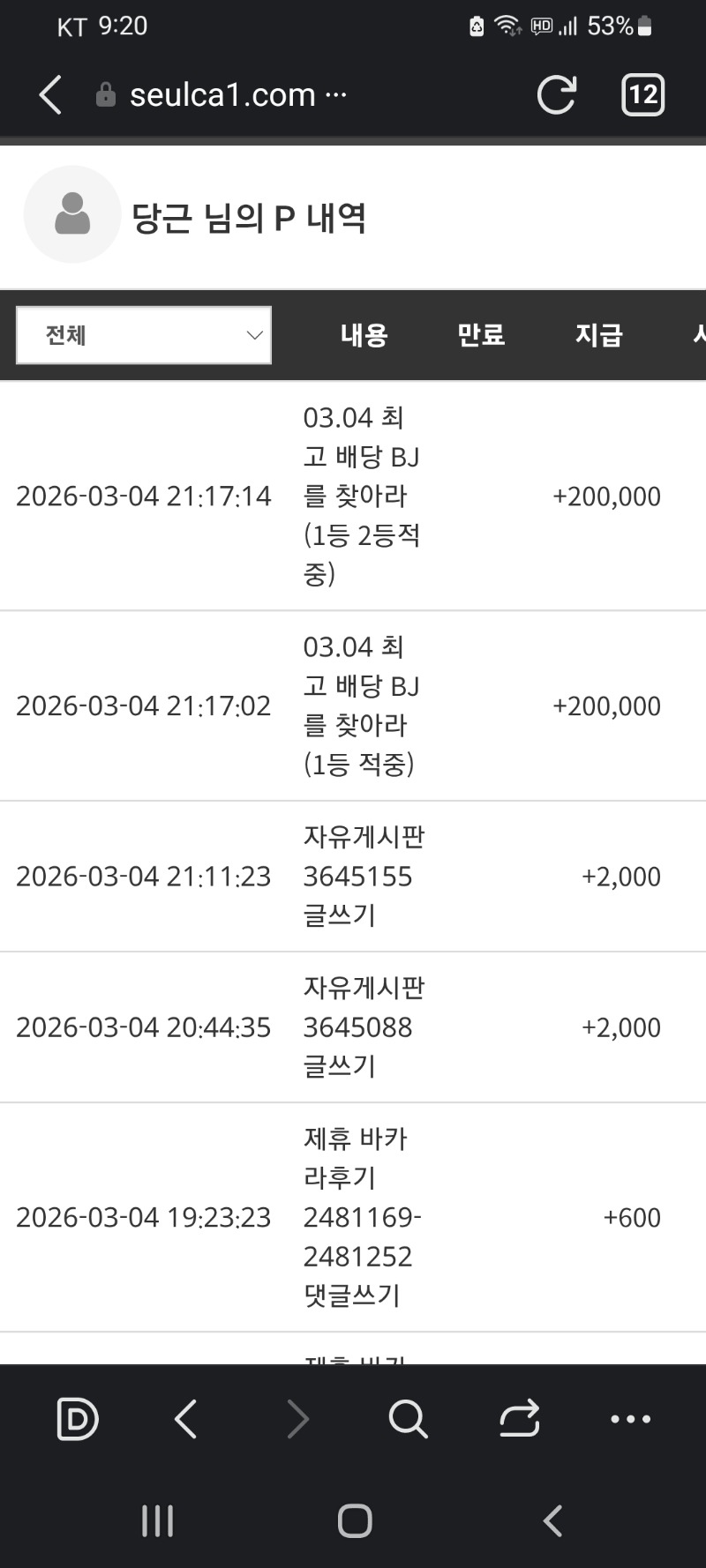
Task: Open the 자유게시판 3645088 글쓰기 entry
Action: pos(364,1027)
